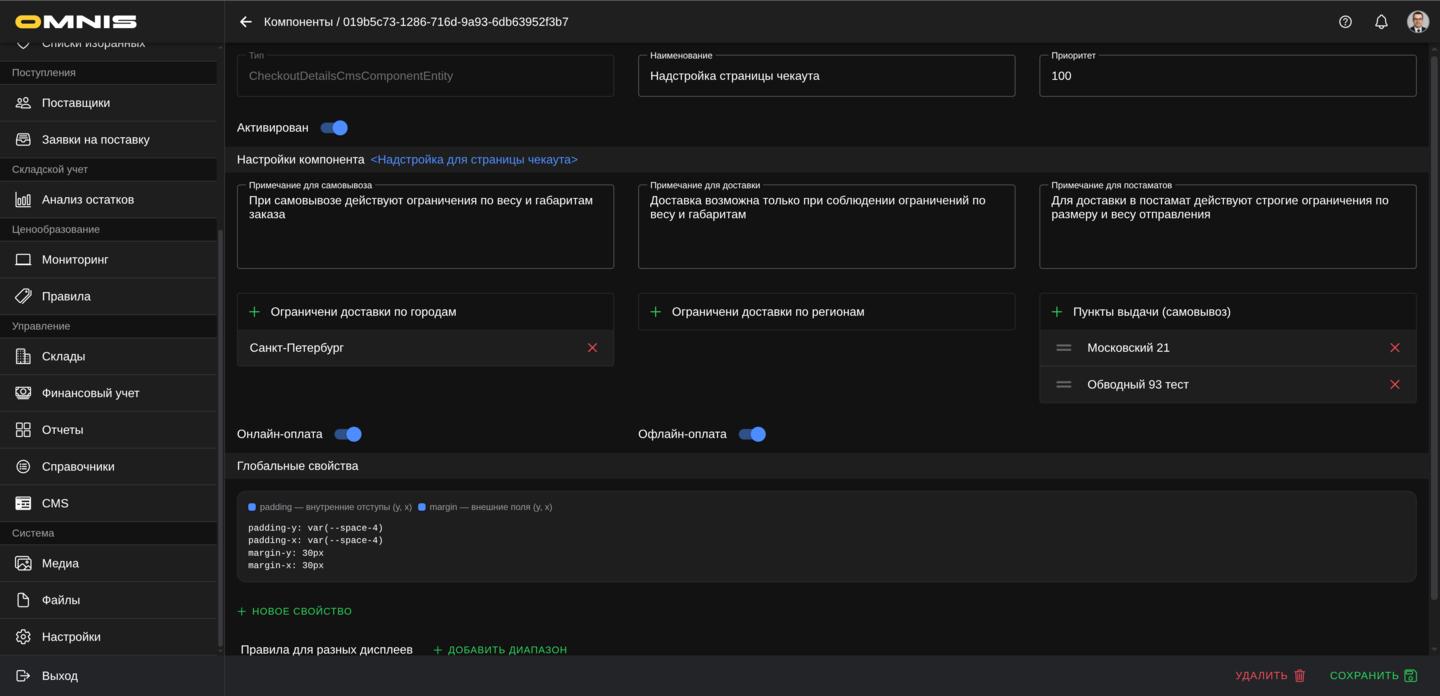The width and height of the screenshot is (1440, 696).
Task: Select the Анализ остатков chart icon
Action: coord(22,199)
